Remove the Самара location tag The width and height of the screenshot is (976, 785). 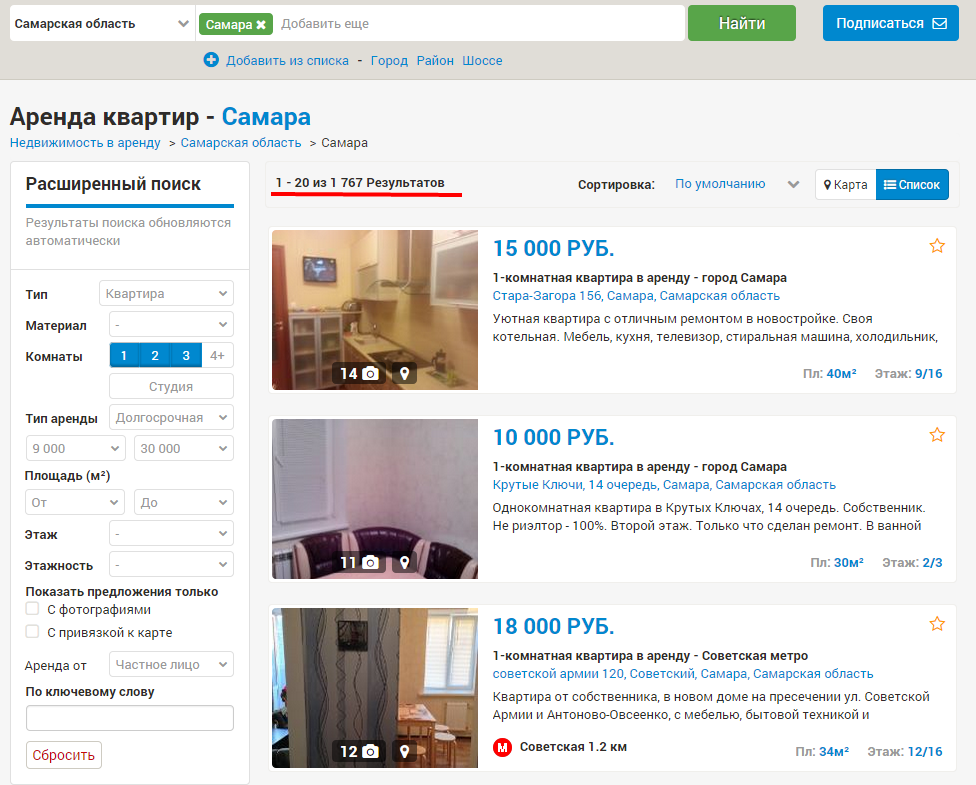261,24
